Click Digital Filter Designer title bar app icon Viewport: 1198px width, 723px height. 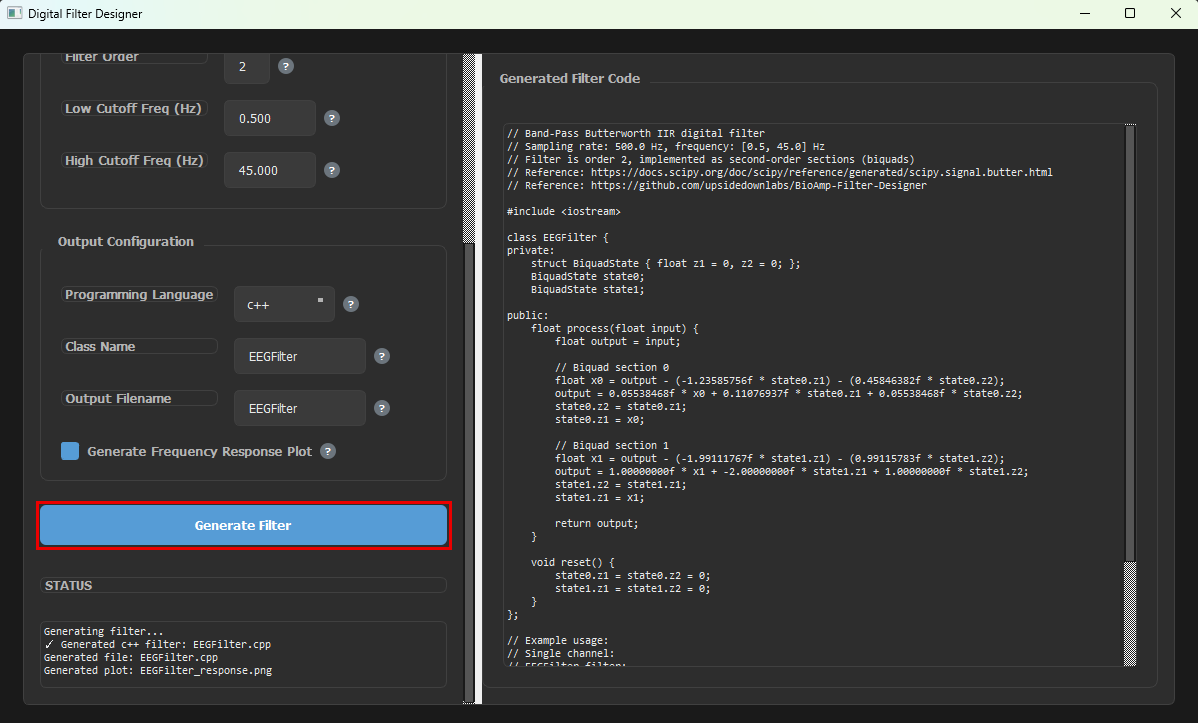pos(15,14)
